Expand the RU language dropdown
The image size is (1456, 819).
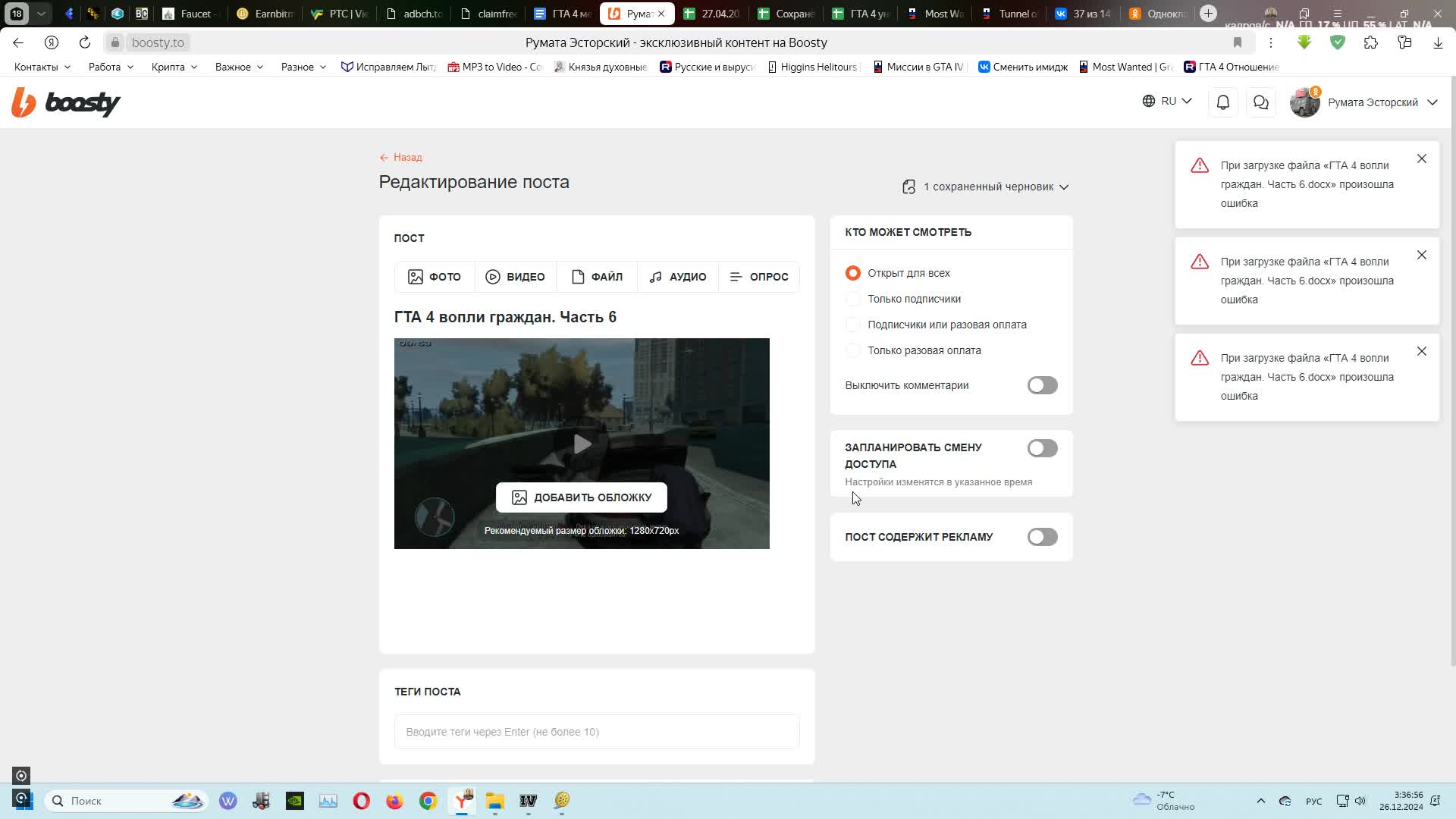click(1168, 101)
